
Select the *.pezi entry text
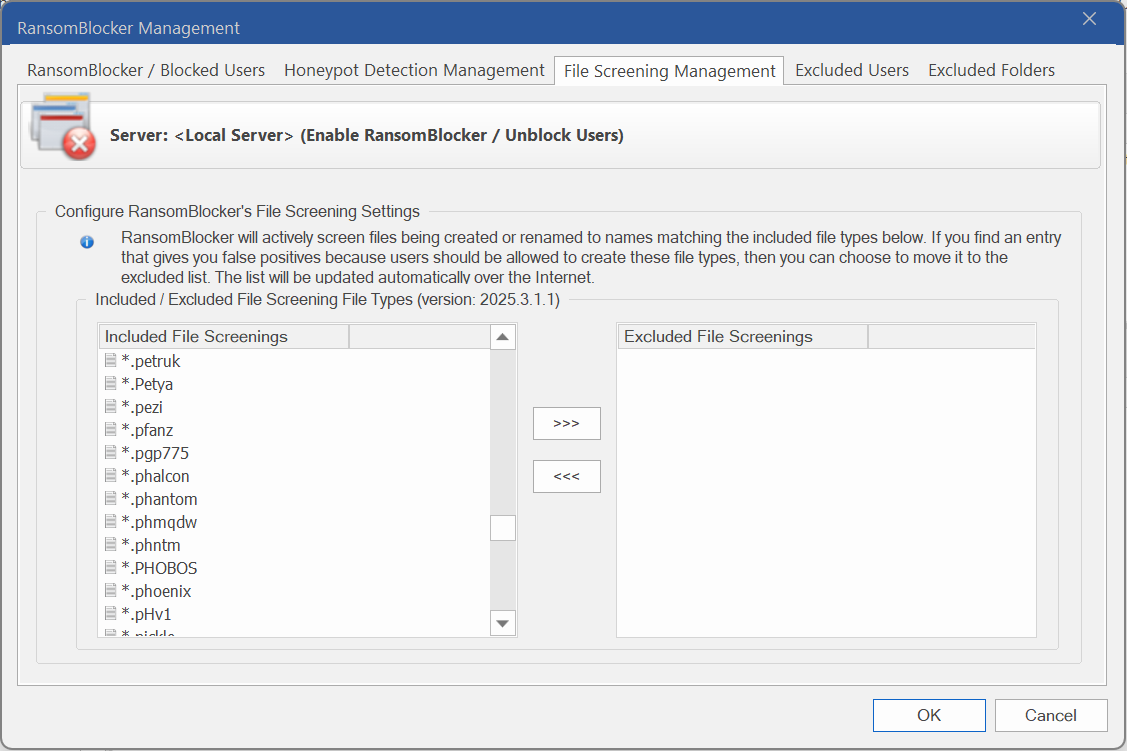(x=142, y=407)
